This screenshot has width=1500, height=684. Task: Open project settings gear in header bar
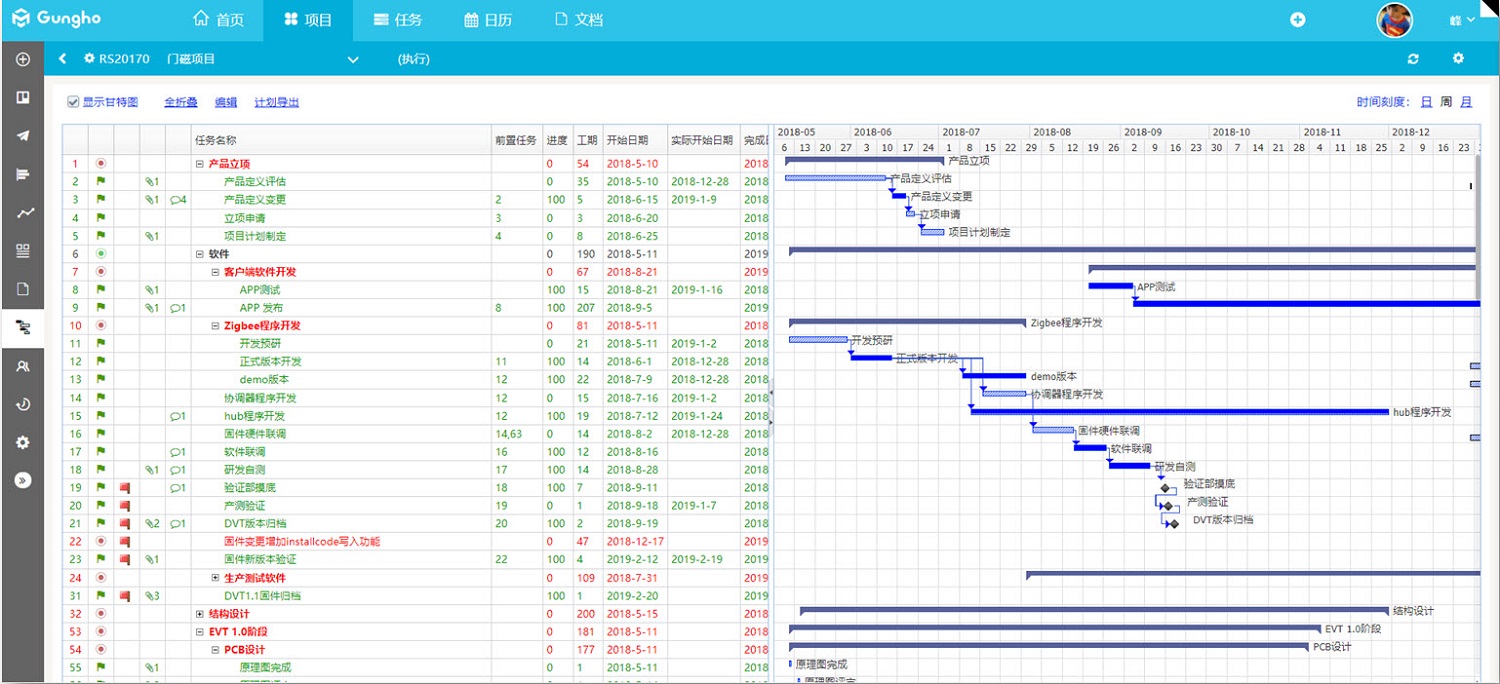click(x=1458, y=59)
